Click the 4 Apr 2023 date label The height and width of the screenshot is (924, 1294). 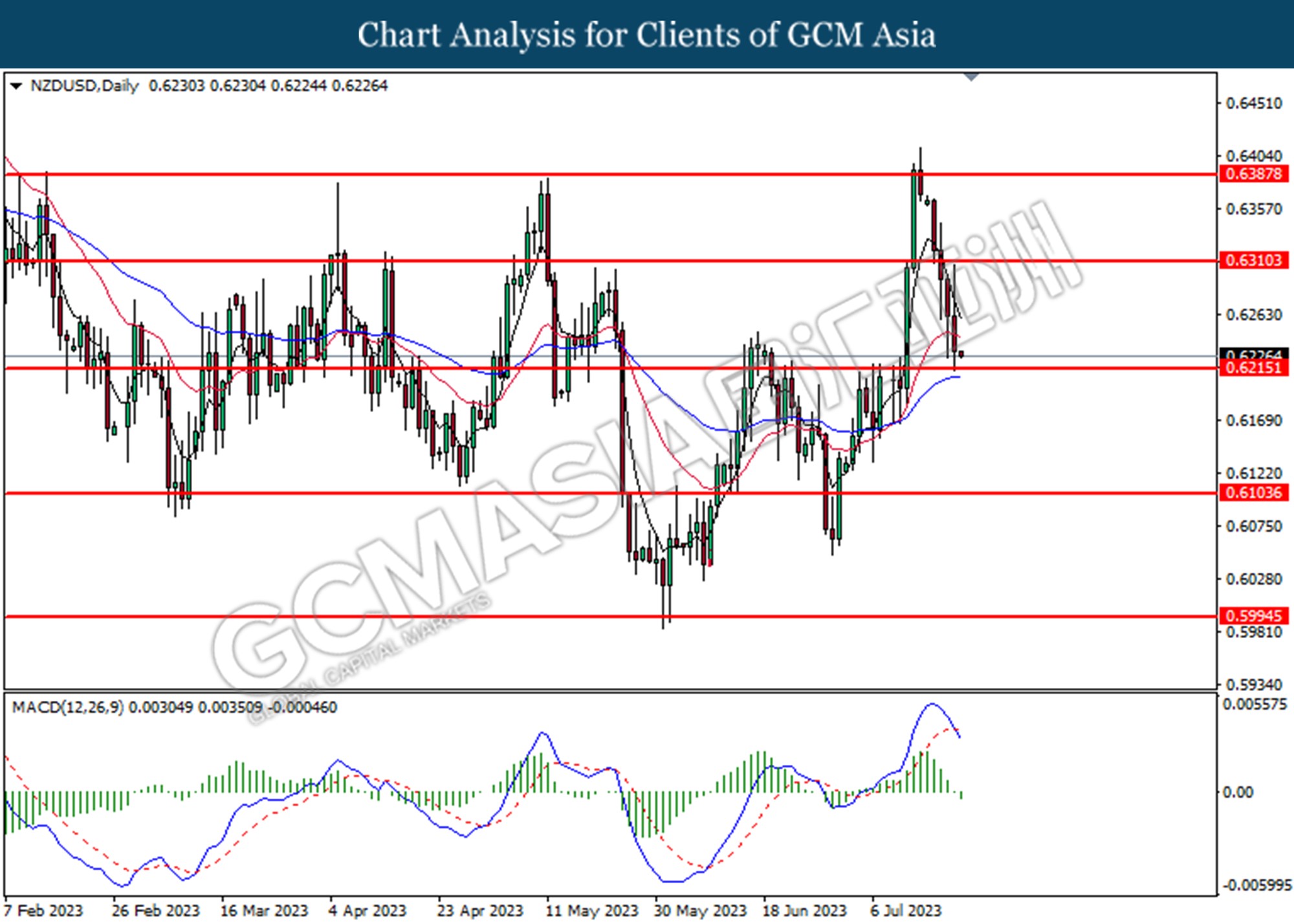367,910
